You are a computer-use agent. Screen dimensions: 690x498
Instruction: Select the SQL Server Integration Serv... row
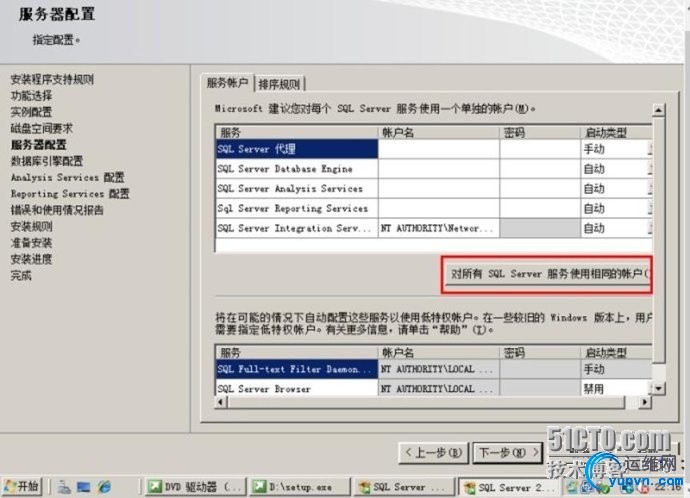click(x=297, y=228)
